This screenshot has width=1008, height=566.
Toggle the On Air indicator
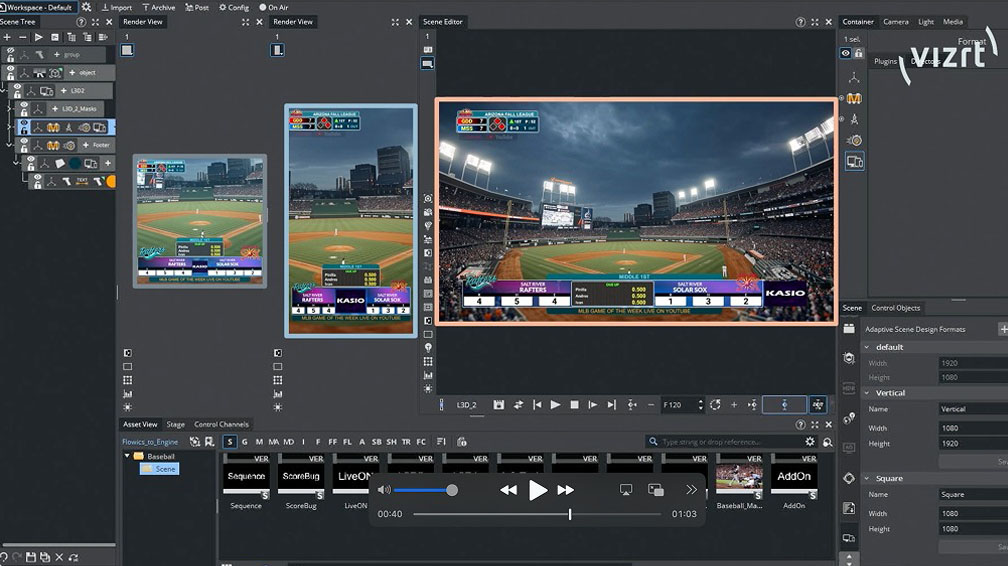click(272, 7)
